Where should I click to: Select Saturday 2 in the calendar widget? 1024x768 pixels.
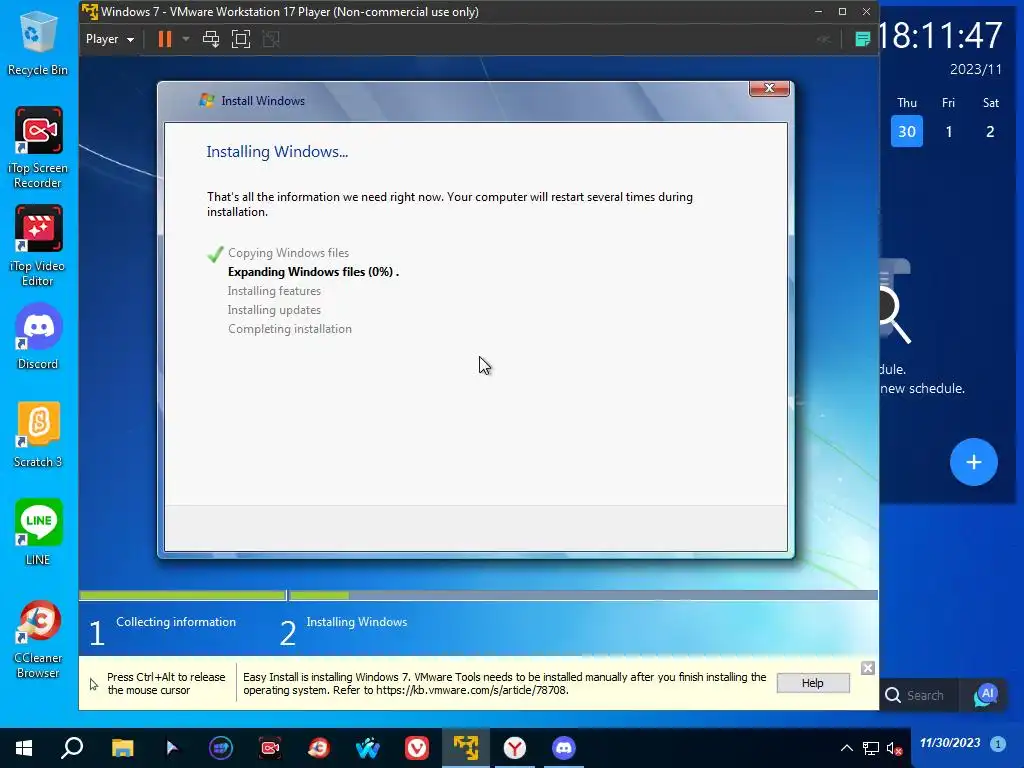[x=990, y=131]
